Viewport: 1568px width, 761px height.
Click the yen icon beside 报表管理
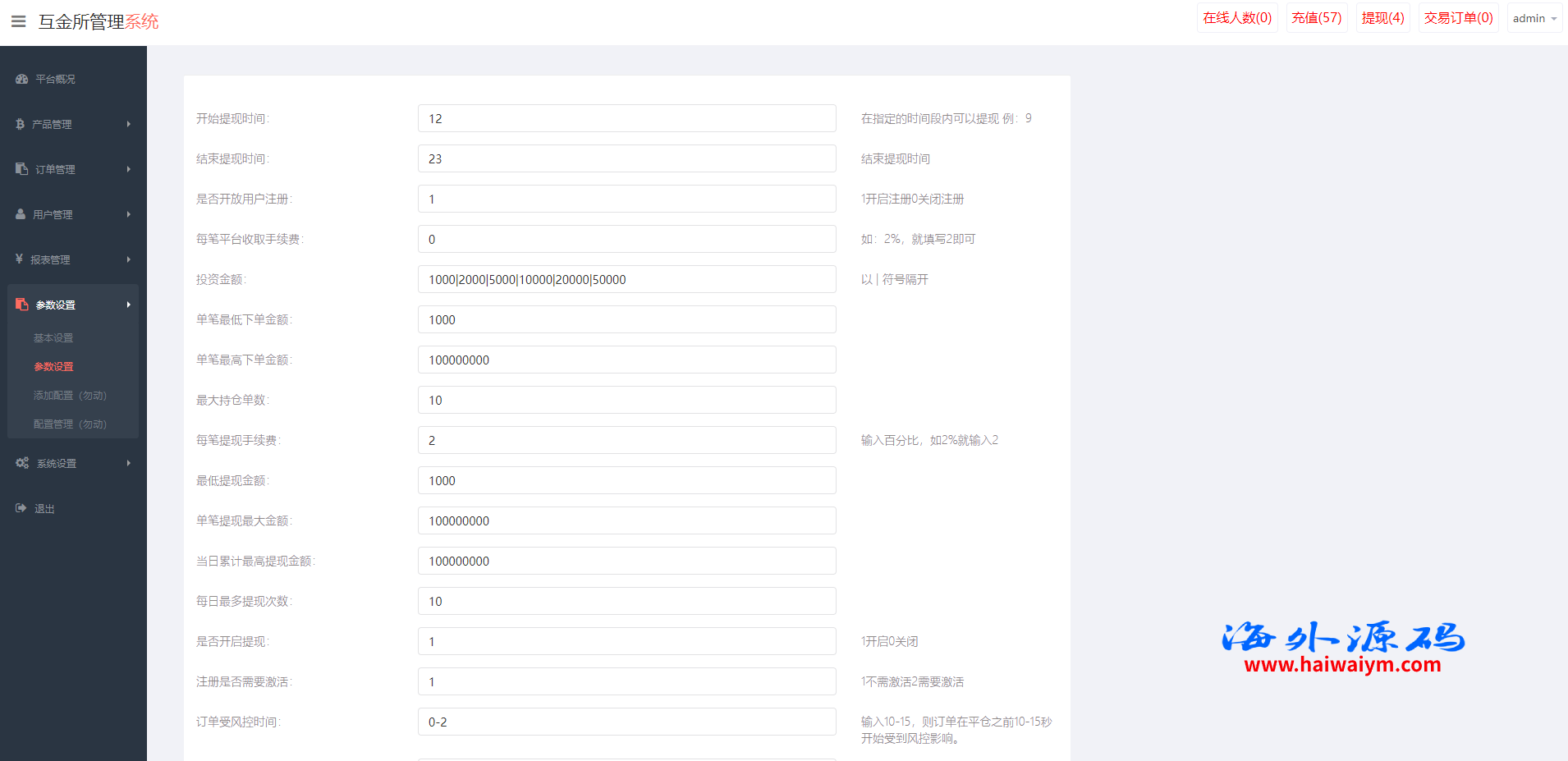(x=20, y=259)
